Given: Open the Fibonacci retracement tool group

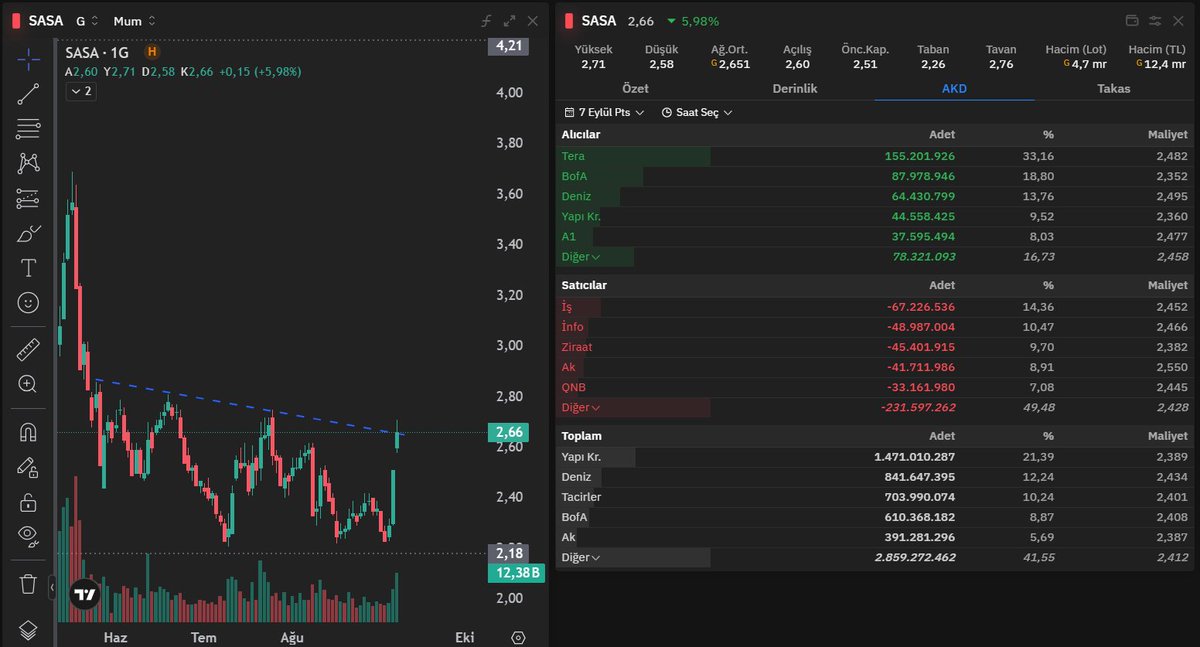Looking at the screenshot, I should pos(28,129).
